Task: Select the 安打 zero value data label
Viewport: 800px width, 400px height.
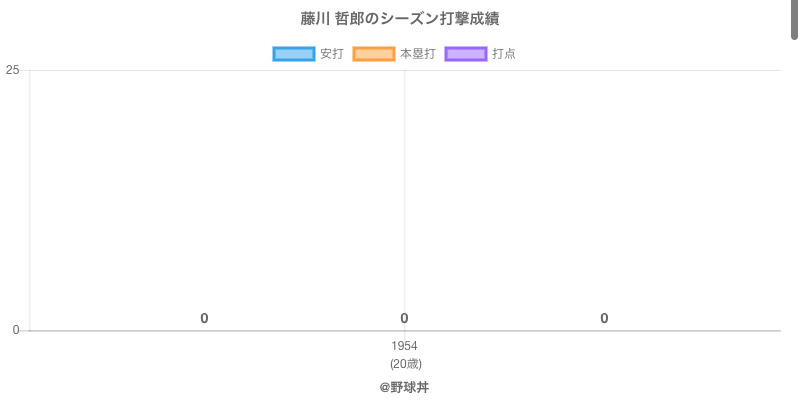Action: point(204,318)
